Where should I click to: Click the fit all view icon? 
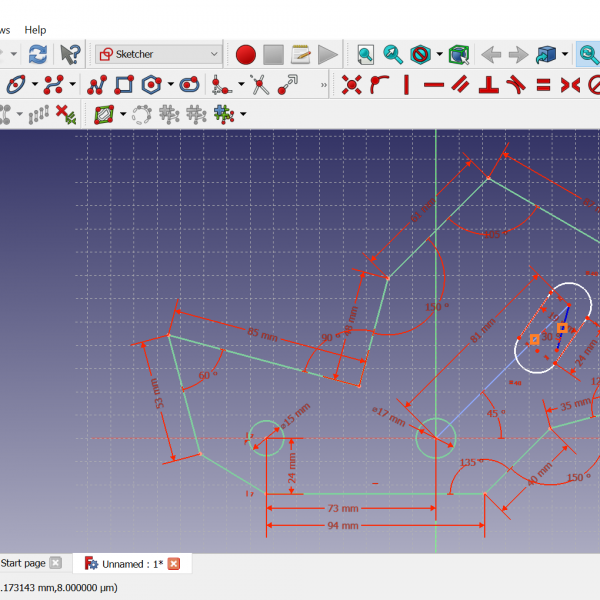tap(366, 54)
